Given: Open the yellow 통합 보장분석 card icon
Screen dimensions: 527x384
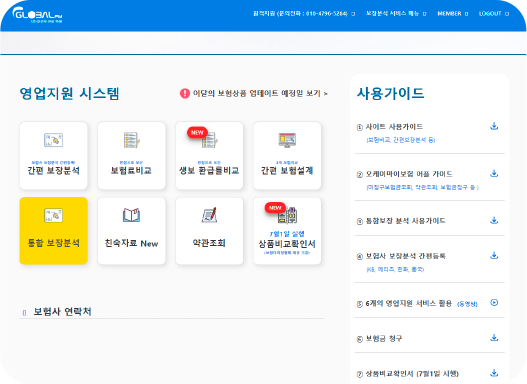Looking at the screenshot, I should 53,215.
